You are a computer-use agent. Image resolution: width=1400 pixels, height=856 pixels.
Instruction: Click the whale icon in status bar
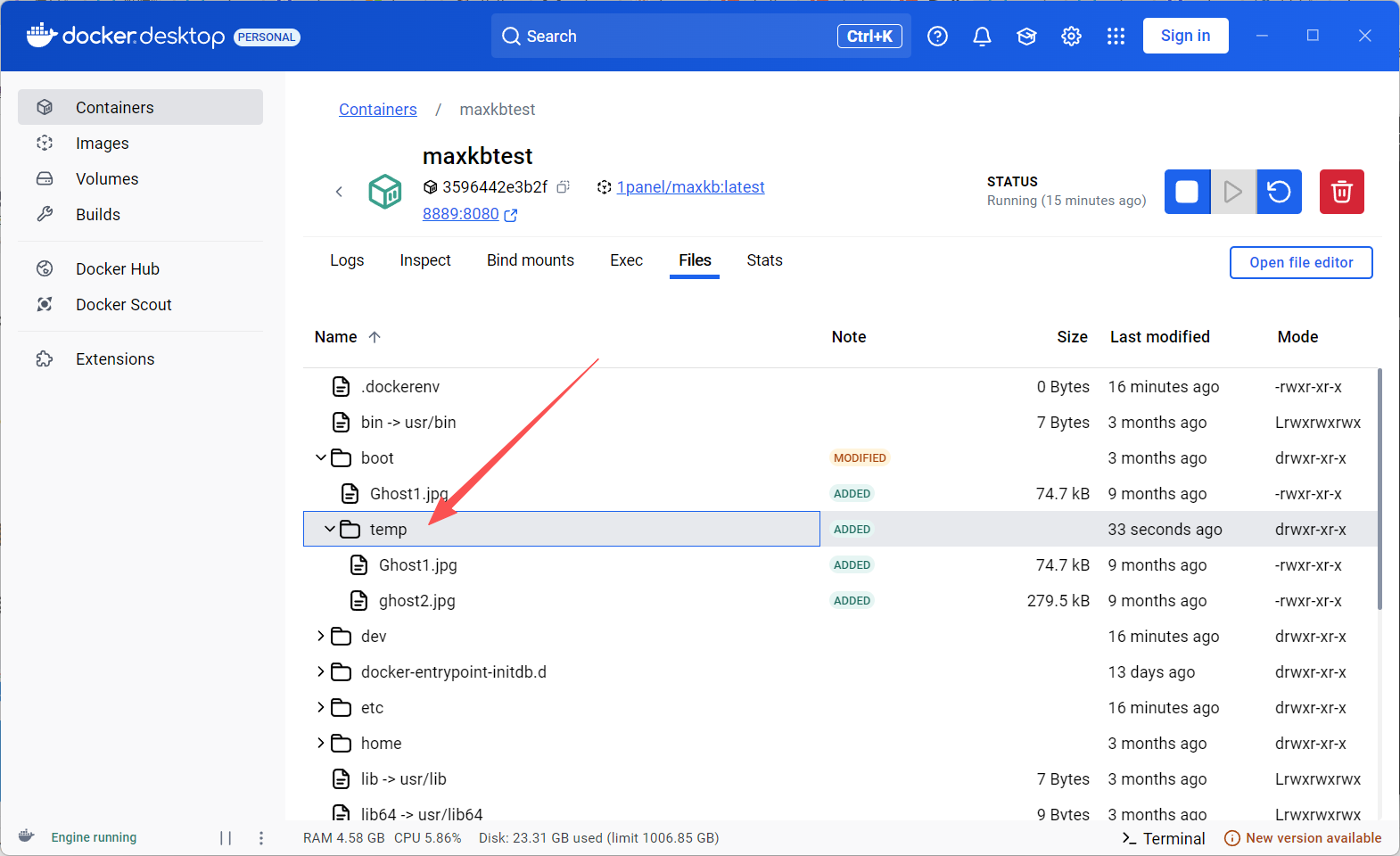[x=26, y=836]
